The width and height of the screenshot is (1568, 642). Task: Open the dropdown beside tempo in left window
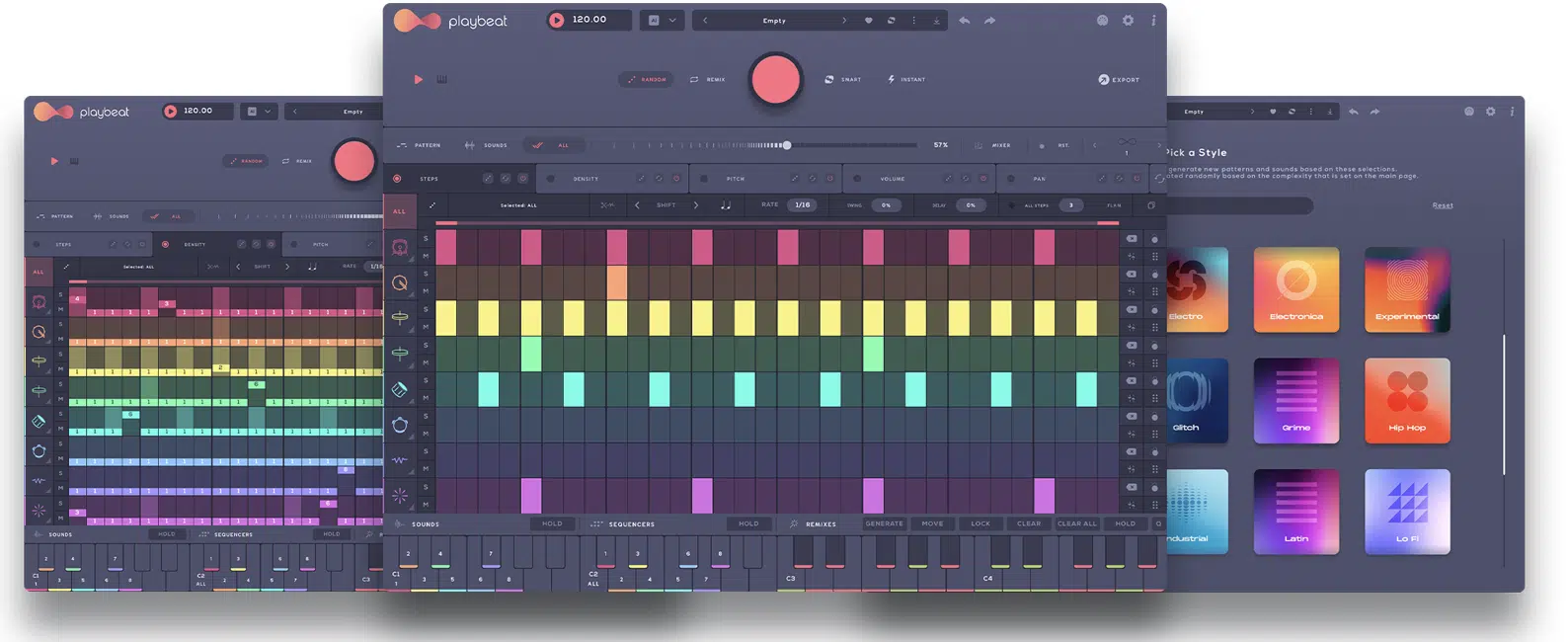(259, 112)
